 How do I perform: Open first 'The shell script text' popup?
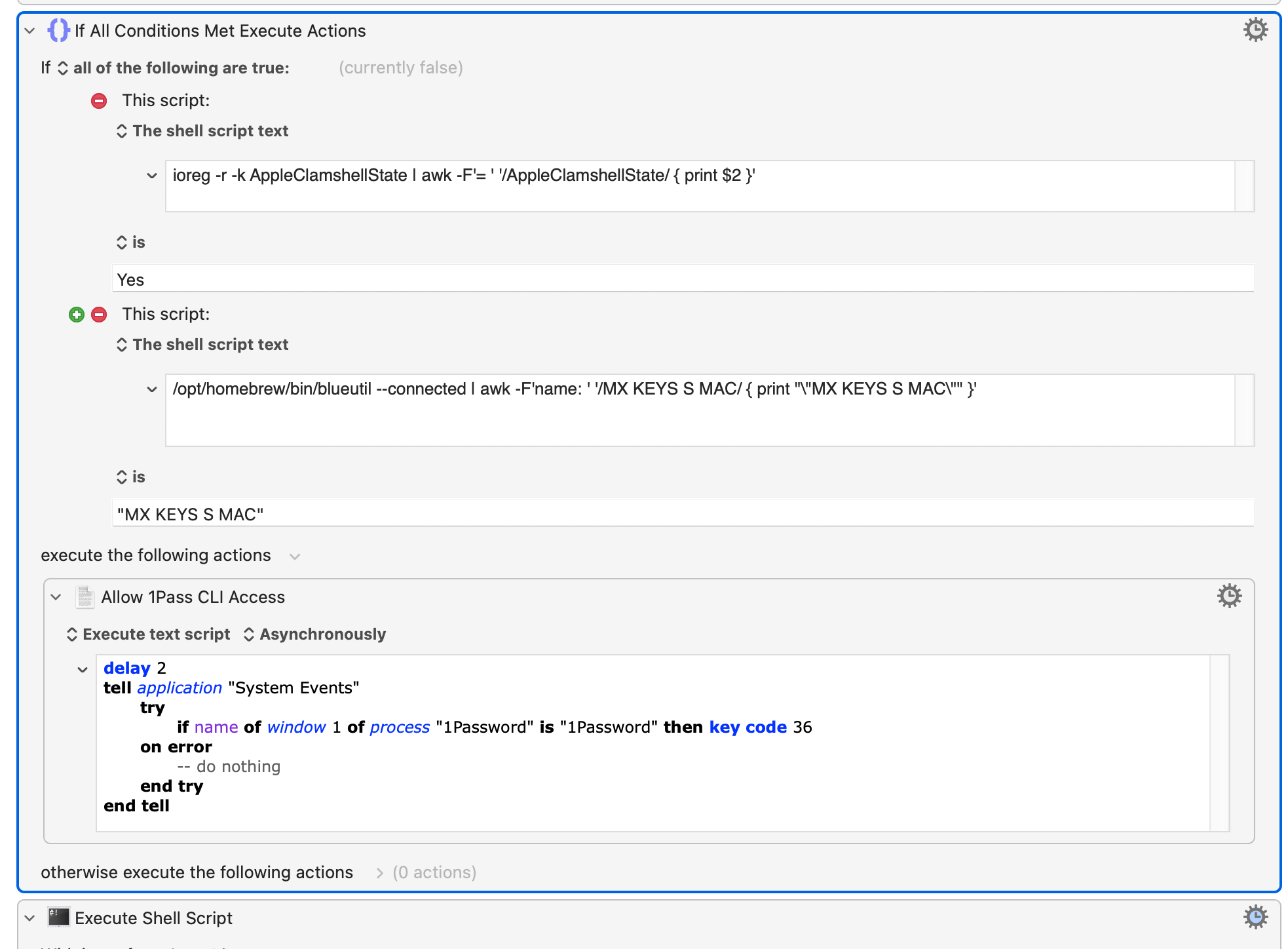(x=202, y=131)
